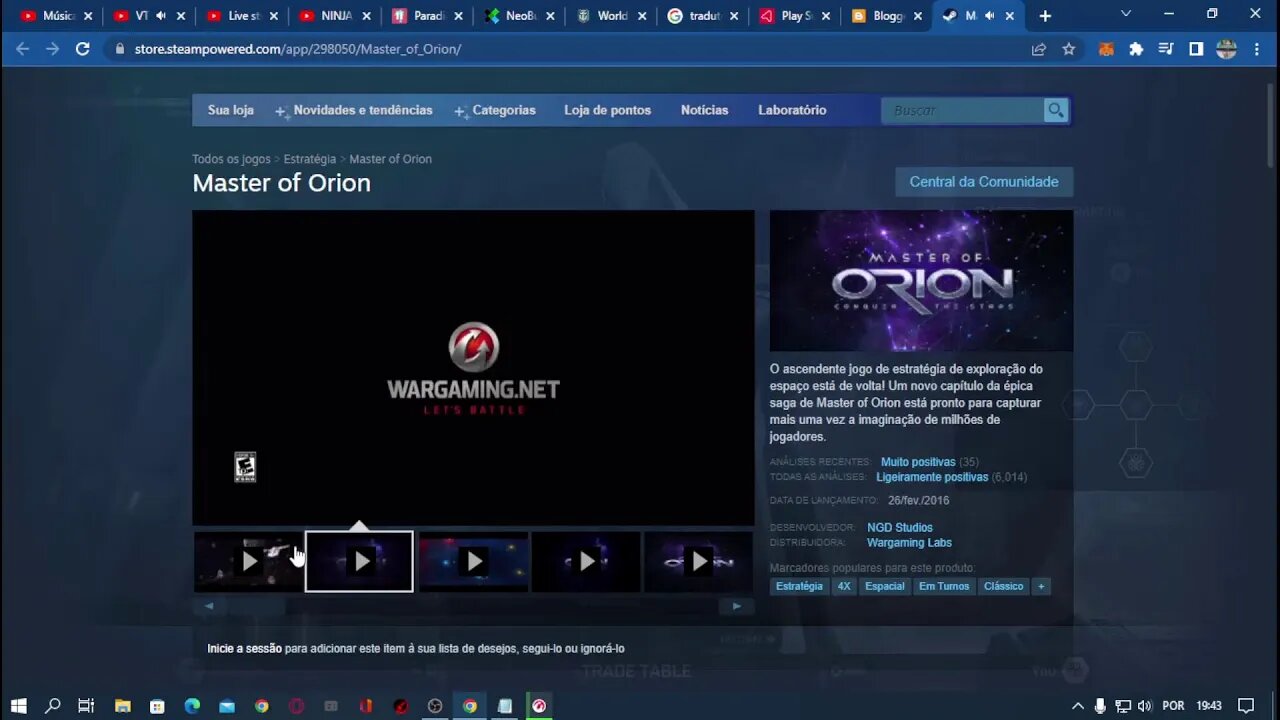Click the Inicie a sessão link
1280x720 pixels.
coord(244,649)
